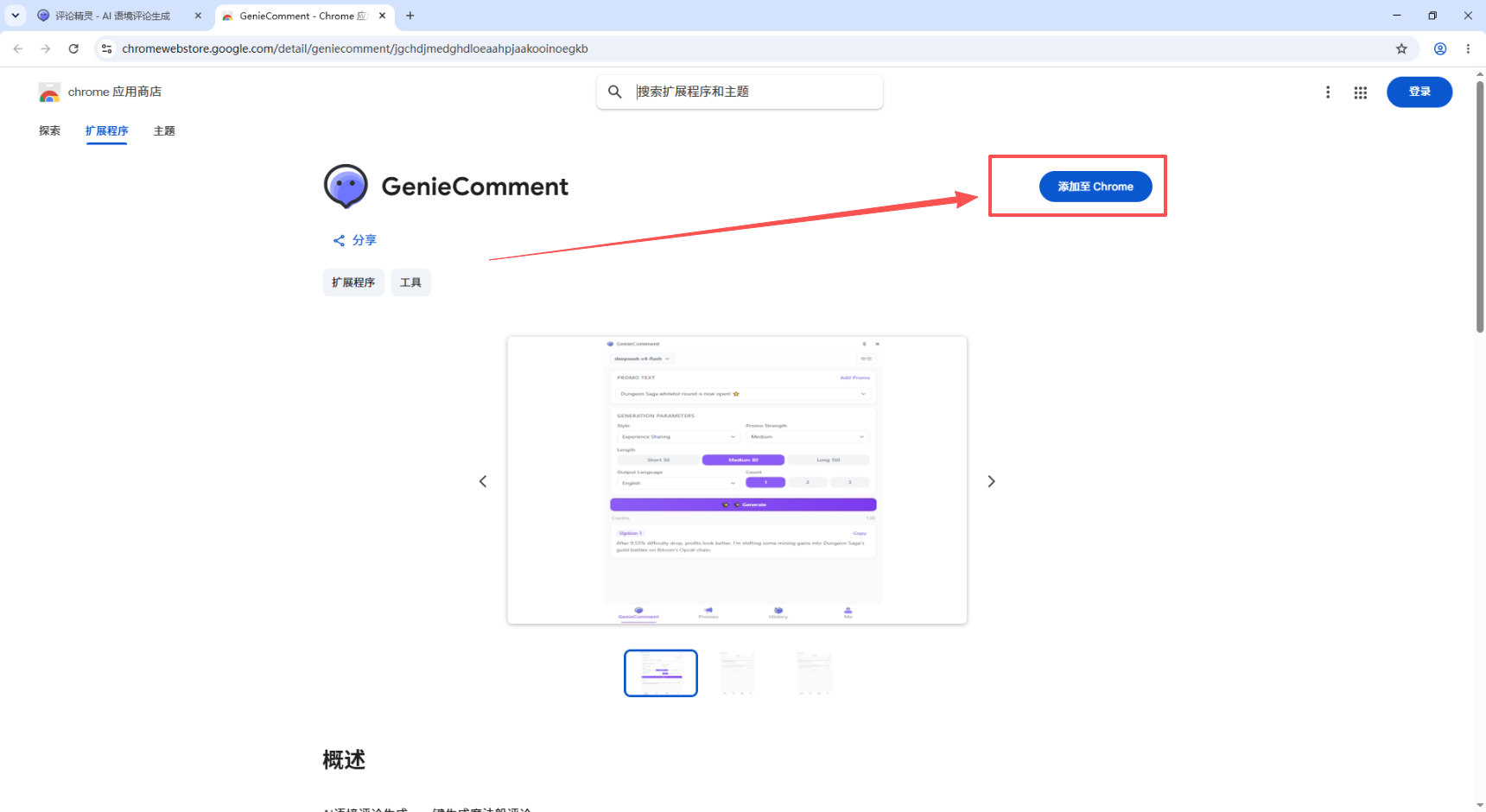Restore down the Chrome window

pos(1432,16)
